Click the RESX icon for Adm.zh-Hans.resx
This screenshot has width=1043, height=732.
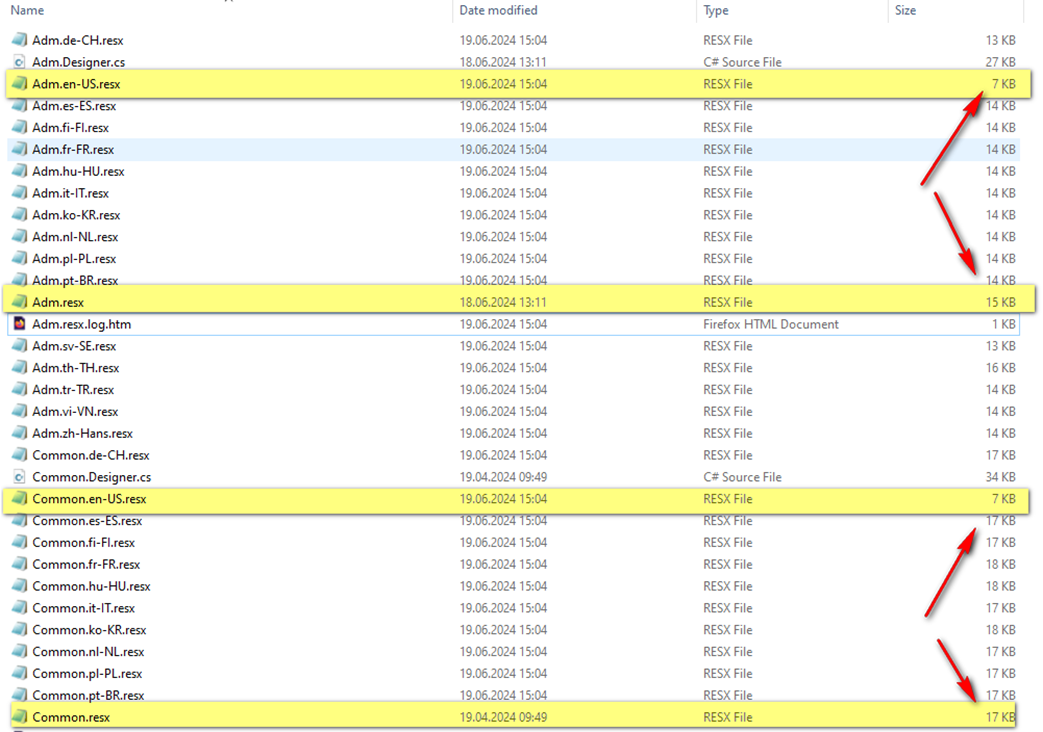tap(18, 433)
